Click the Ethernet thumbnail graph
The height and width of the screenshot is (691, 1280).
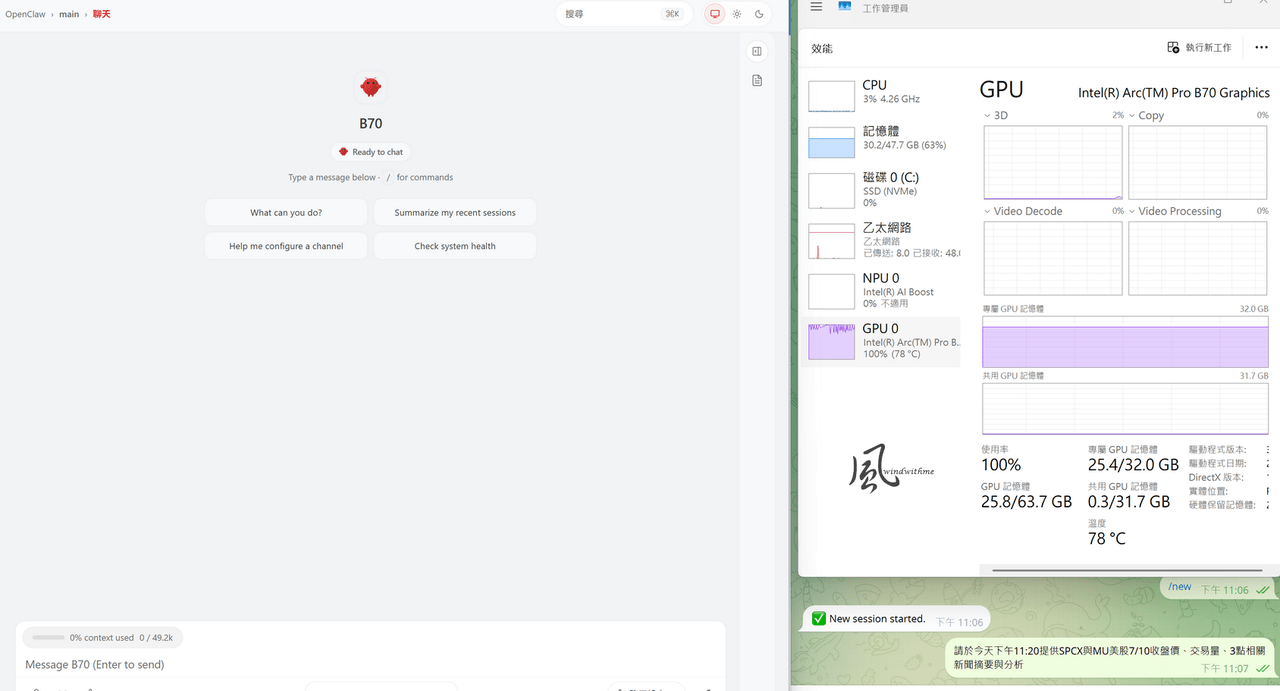tap(831, 241)
